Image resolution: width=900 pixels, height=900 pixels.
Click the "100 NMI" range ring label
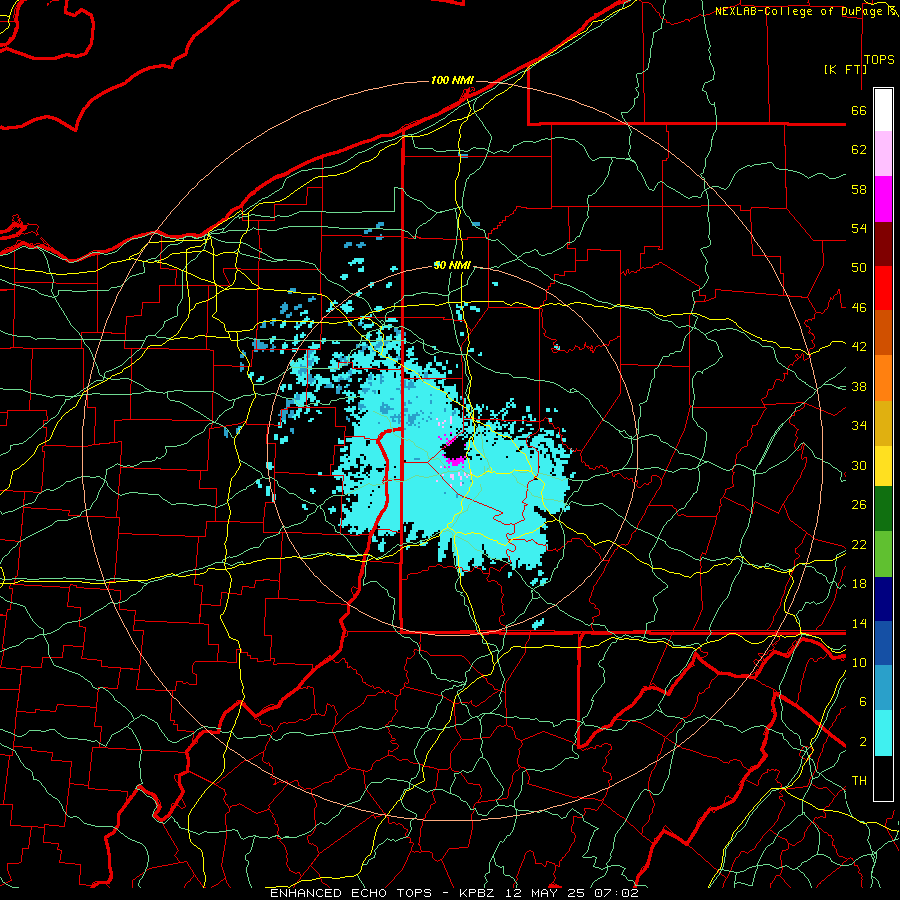pos(452,80)
